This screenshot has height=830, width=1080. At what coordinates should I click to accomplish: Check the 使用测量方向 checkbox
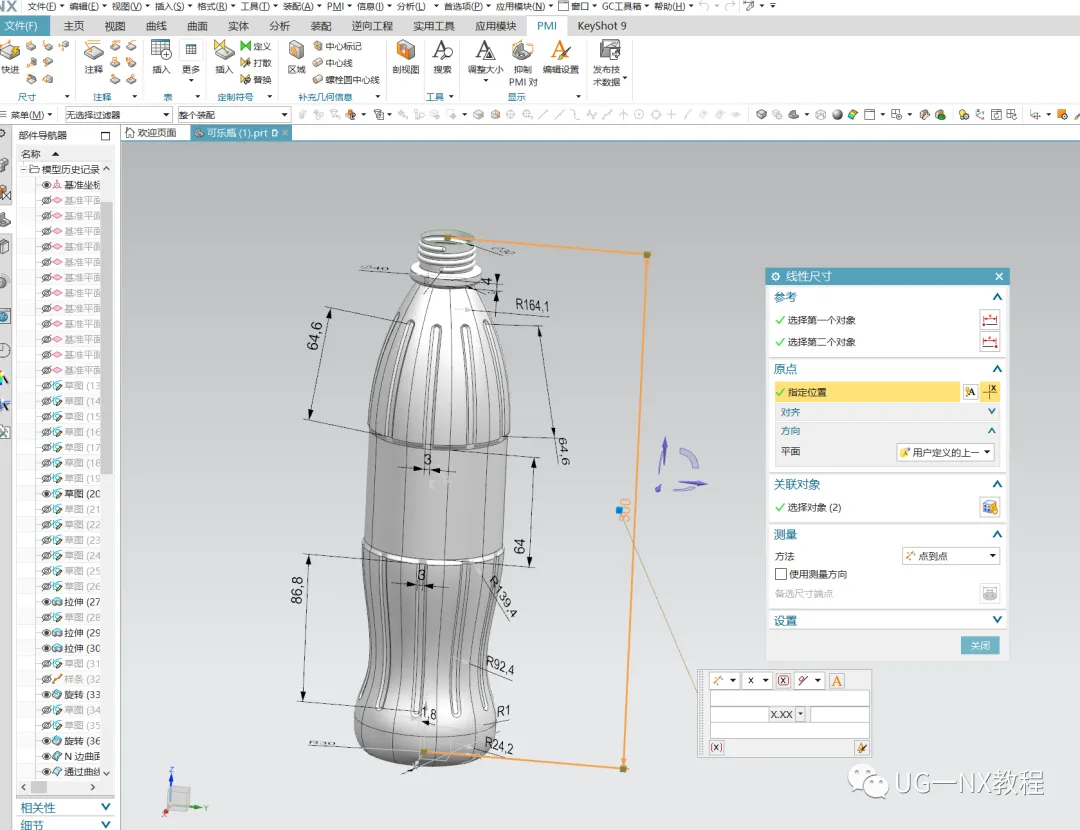tap(780, 574)
